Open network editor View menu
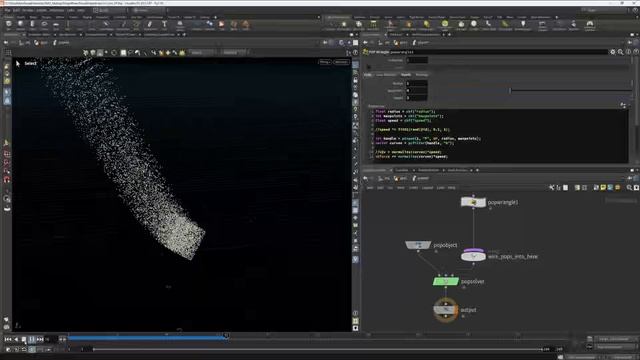The height and width of the screenshot is (360, 640). click(401, 188)
